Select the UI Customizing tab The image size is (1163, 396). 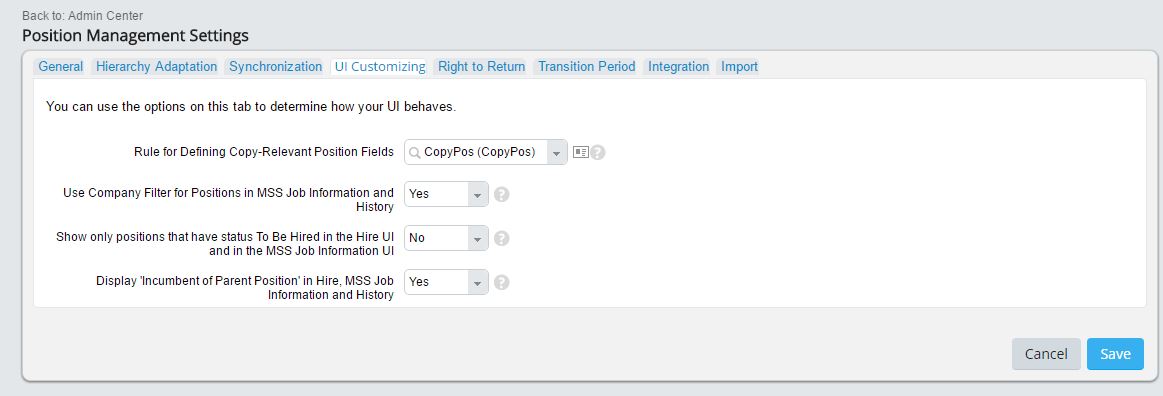380,67
